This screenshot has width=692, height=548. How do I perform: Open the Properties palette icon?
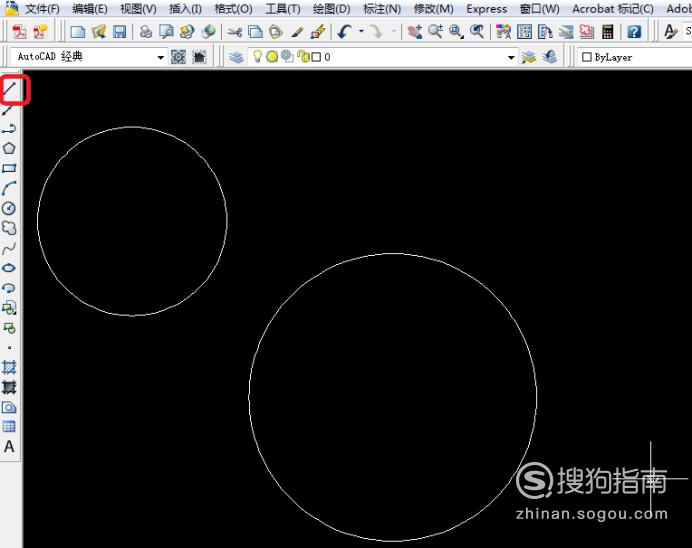(503, 32)
